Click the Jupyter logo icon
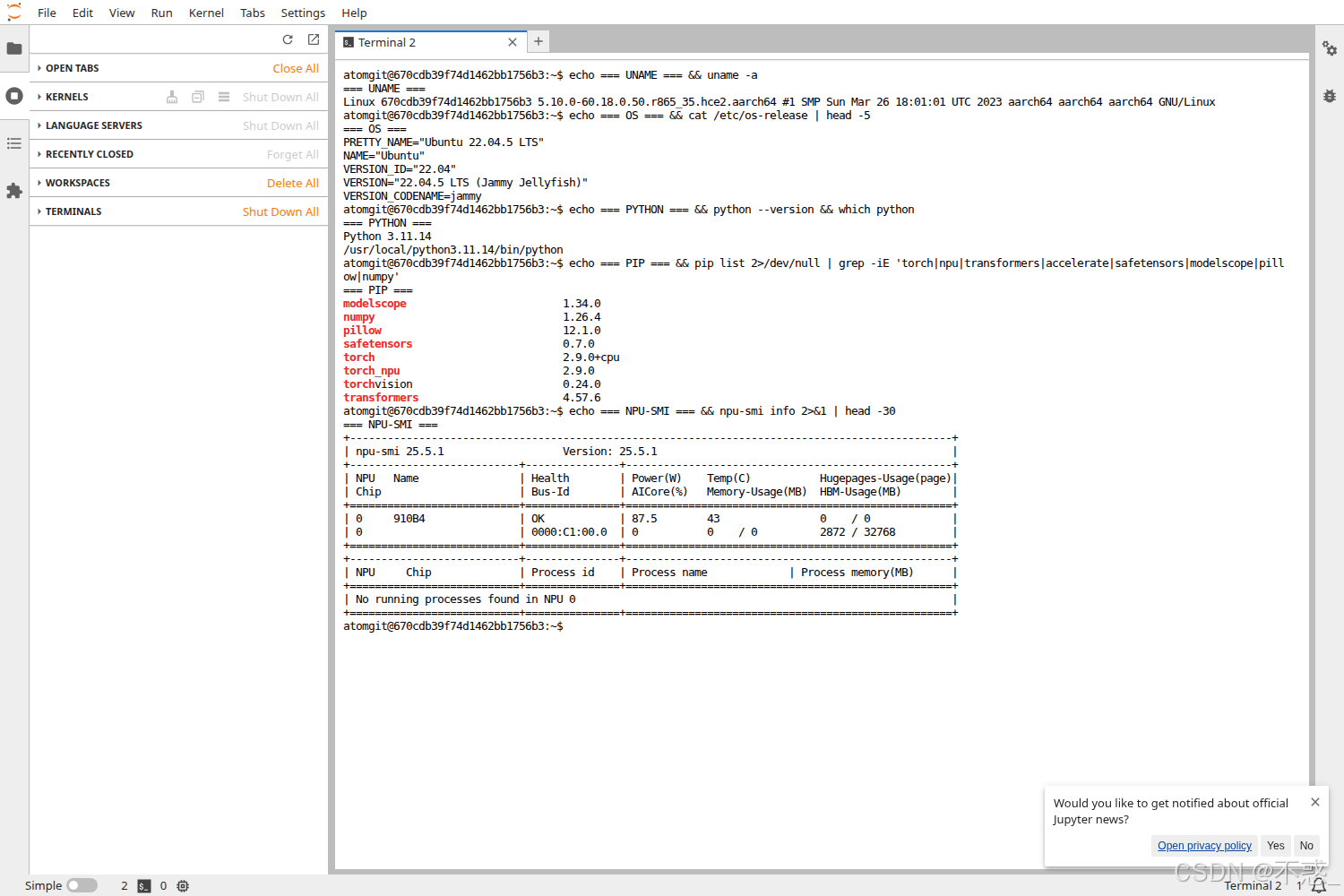 click(14, 13)
